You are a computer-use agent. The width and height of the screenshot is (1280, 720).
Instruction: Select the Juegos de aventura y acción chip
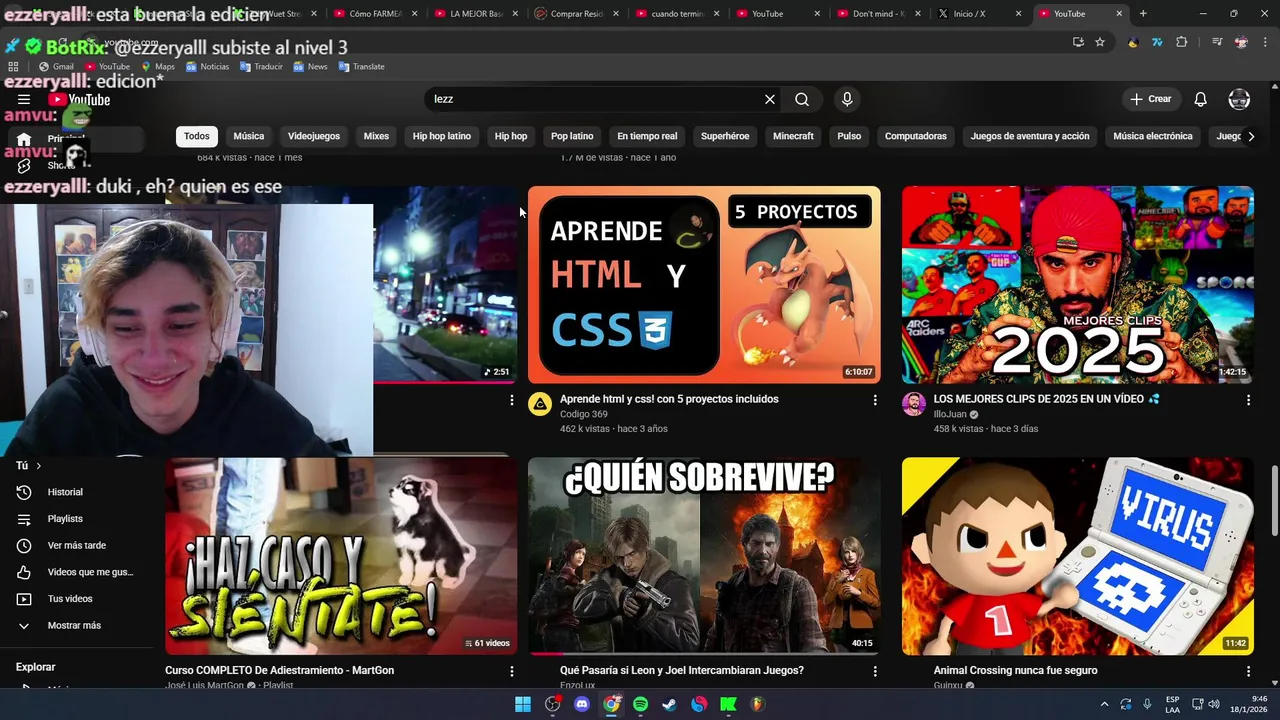point(1030,136)
